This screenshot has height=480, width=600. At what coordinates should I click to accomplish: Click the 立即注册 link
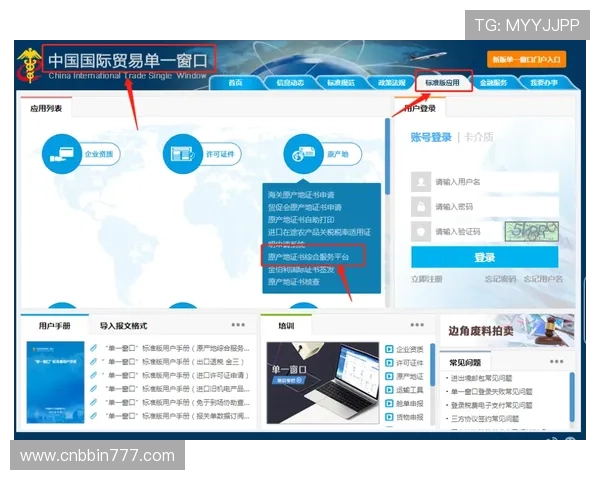(x=427, y=279)
